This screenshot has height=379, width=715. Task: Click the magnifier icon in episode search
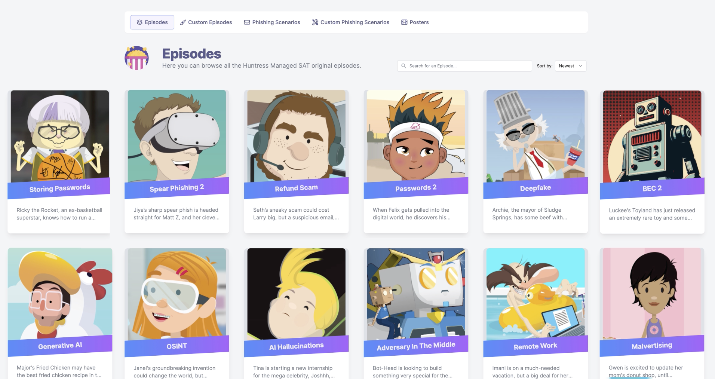403,66
